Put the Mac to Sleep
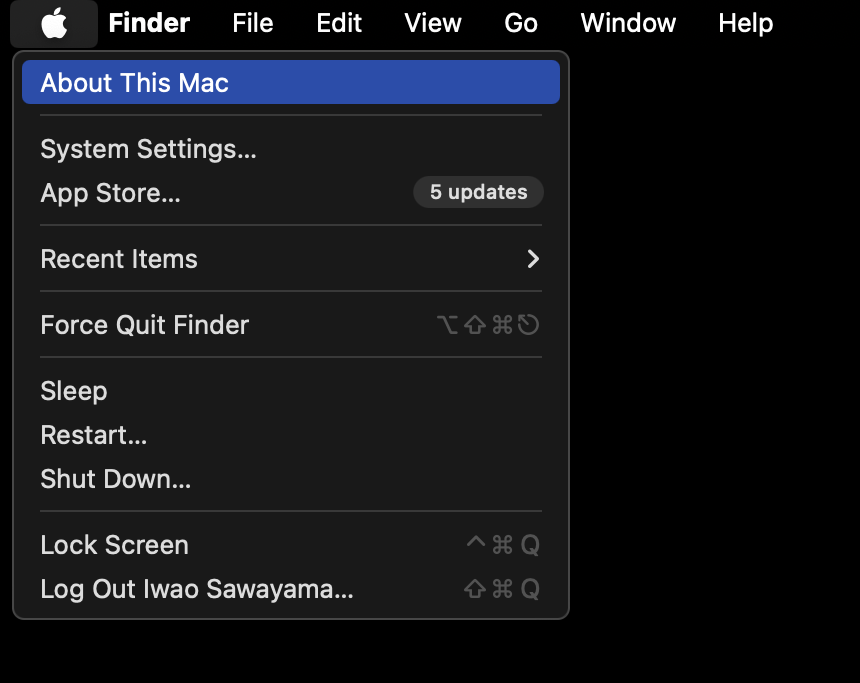This screenshot has height=683, width=860. (73, 391)
